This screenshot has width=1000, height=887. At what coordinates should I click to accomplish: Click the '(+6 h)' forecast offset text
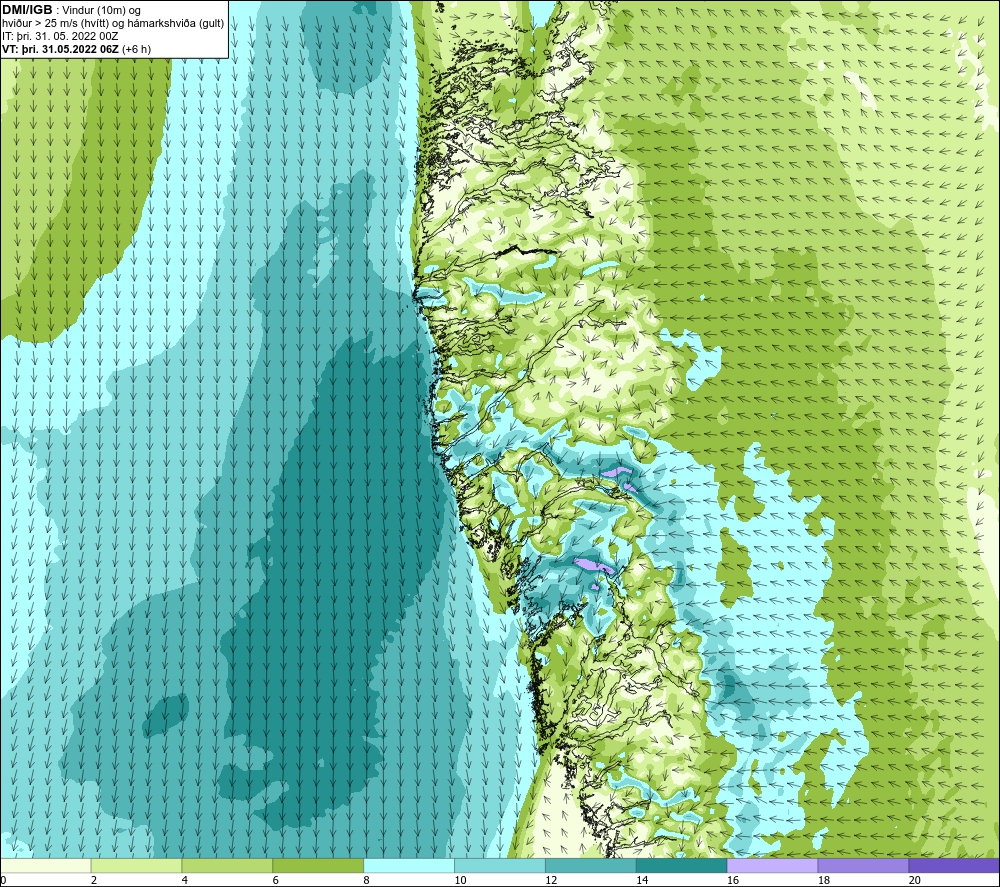point(136,49)
